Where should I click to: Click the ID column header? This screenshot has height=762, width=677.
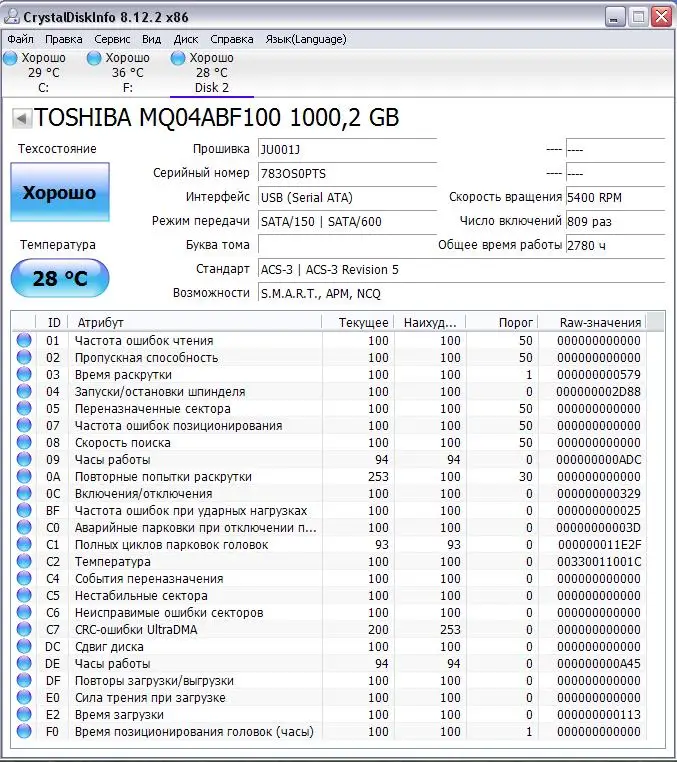click(52, 323)
